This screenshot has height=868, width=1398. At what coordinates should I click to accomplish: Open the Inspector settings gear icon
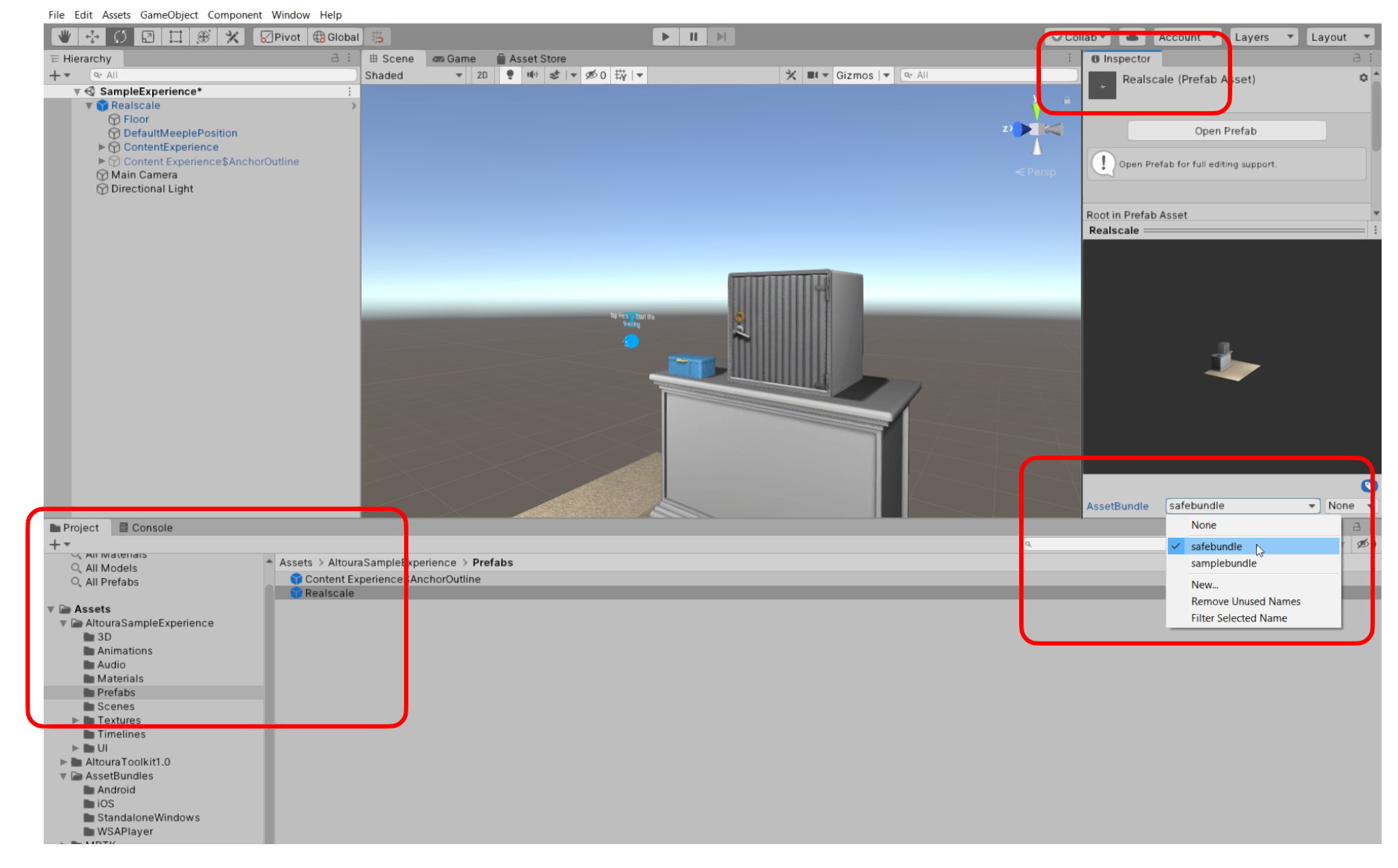click(1363, 78)
